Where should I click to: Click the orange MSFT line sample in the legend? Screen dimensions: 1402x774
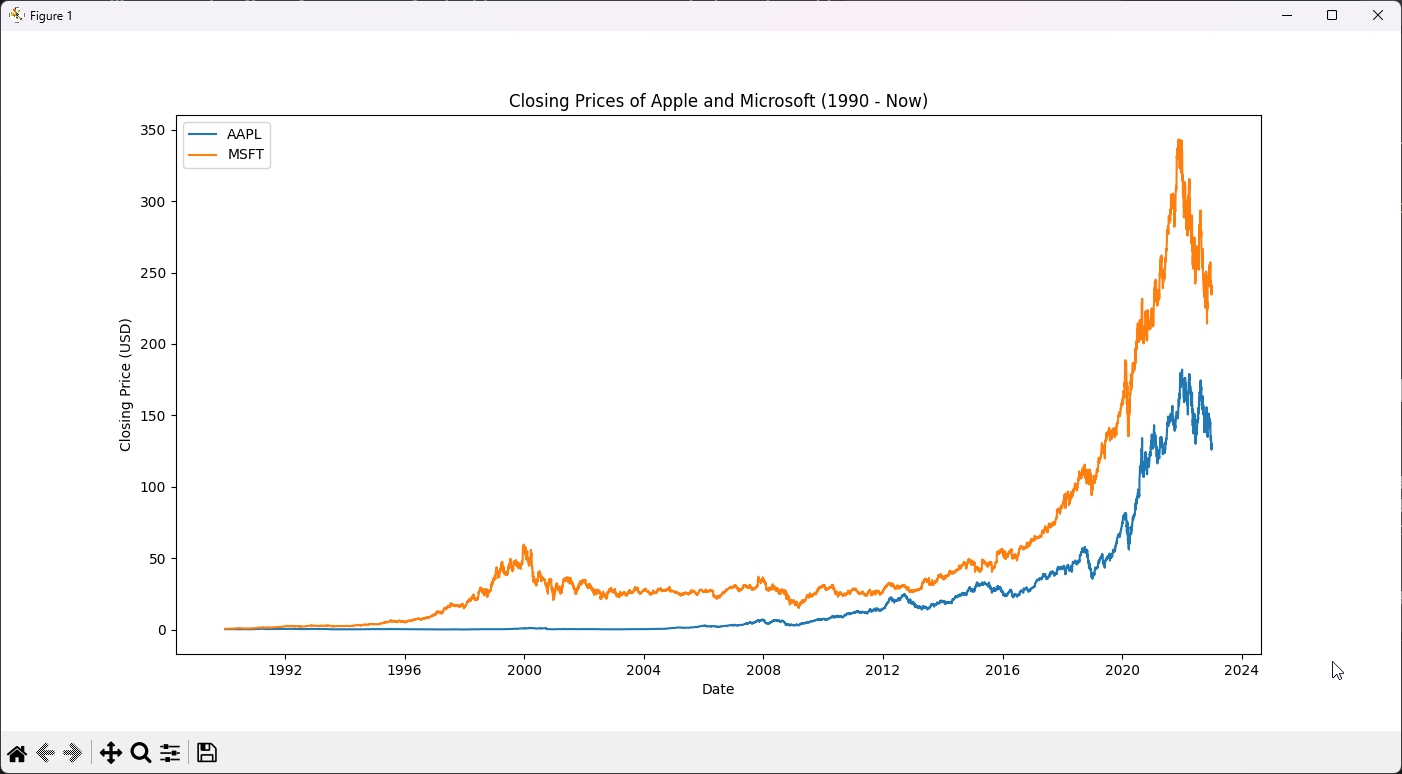[x=203, y=154]
